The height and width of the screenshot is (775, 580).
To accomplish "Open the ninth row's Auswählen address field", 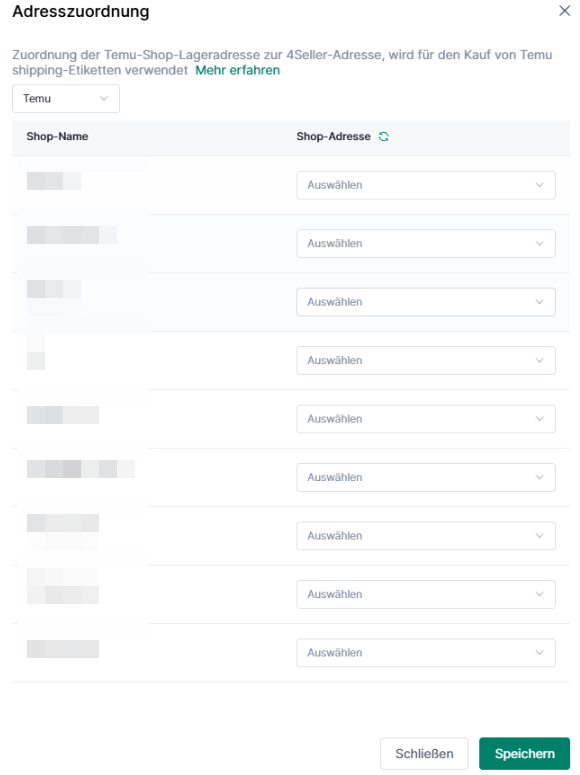I will click(426, 652).
